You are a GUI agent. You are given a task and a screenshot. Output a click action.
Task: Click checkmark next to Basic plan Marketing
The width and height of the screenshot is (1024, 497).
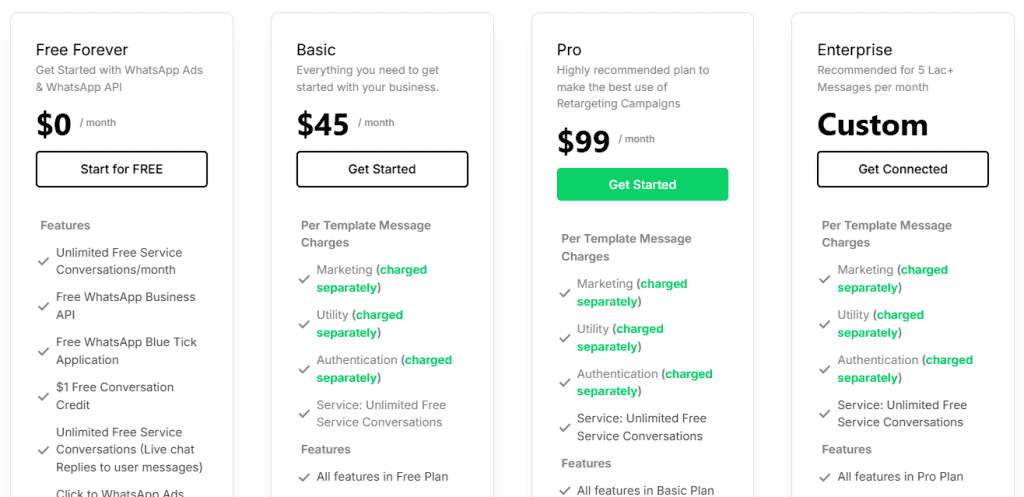point(304,279)
